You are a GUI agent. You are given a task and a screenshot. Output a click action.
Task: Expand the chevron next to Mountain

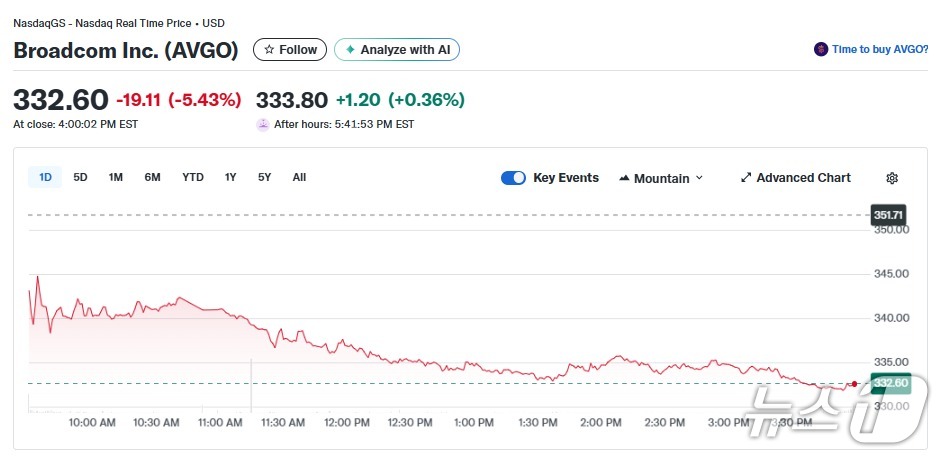click(x=699, y=178)
